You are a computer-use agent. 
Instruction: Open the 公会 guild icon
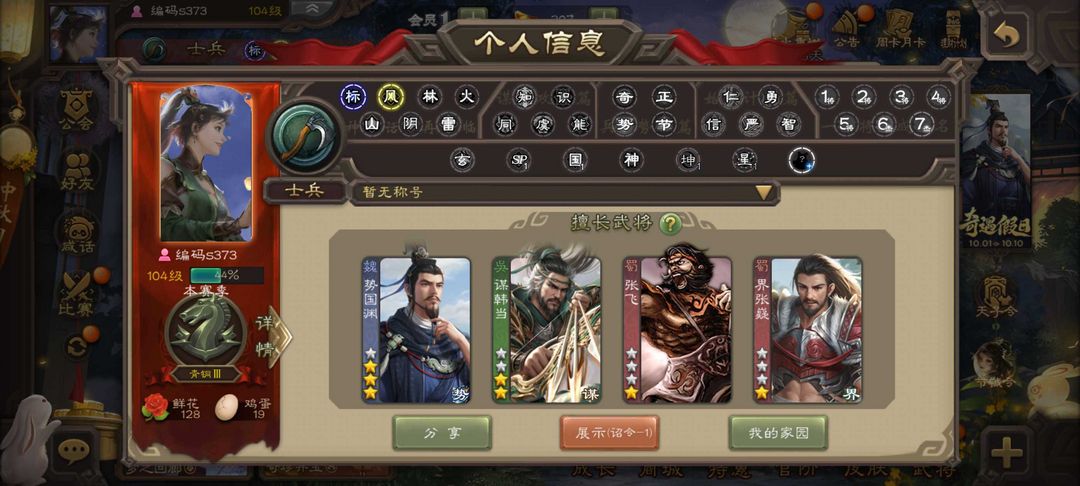point(76,109)
